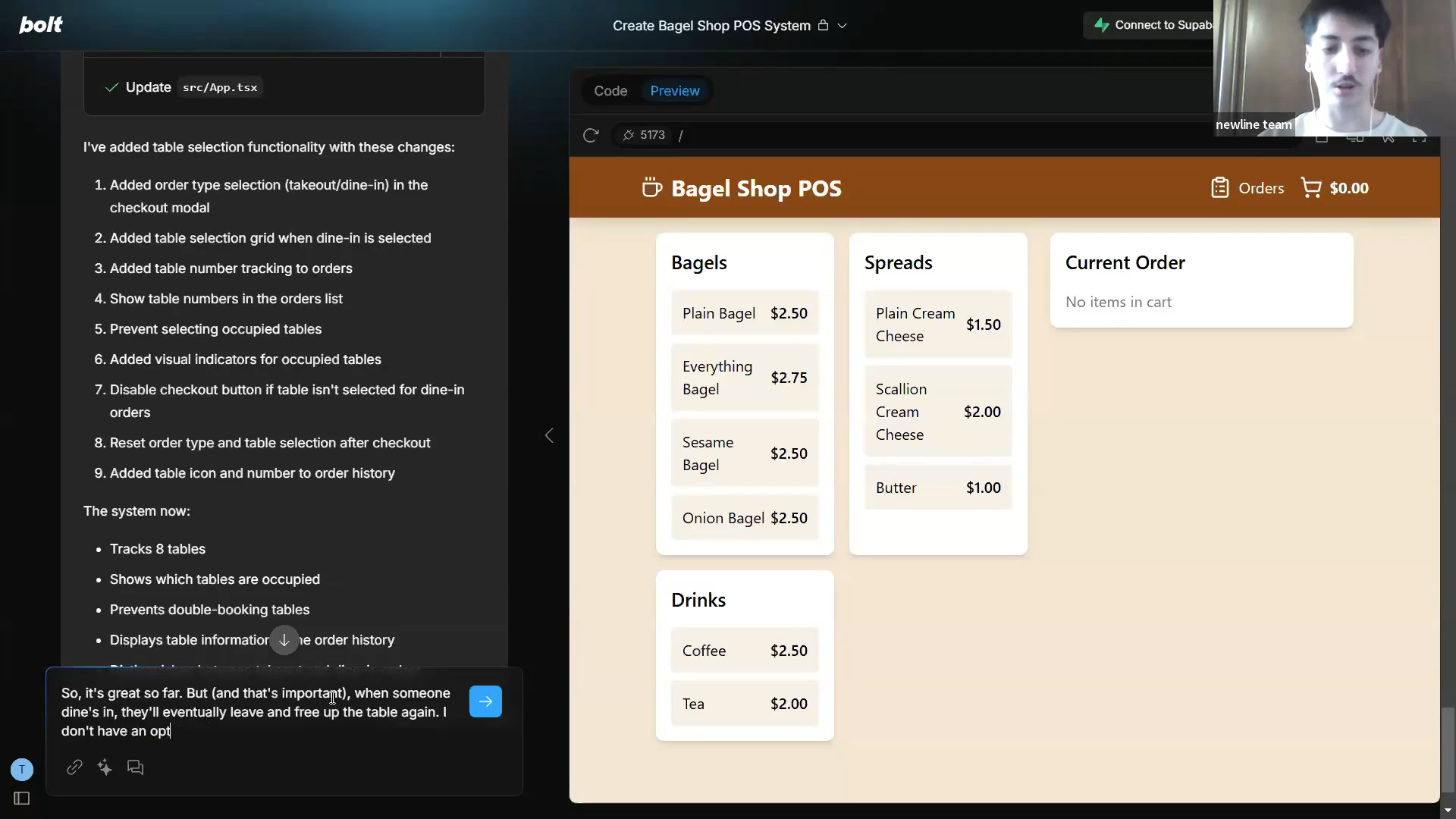Click the 'Tracks 8 tables' bullet
Screen dimensions: 1456x819
pyautogui.click(x=158, y=549)
